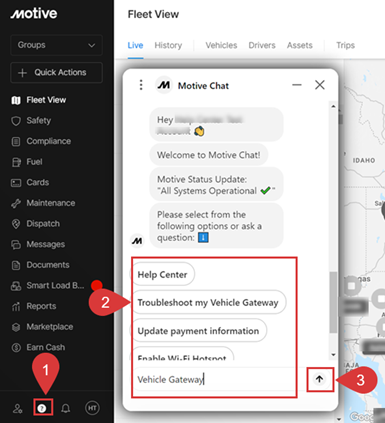The image size is (385, 423).
Task: Minimize the Motive Chat window
Action: [x=297, y=85]
